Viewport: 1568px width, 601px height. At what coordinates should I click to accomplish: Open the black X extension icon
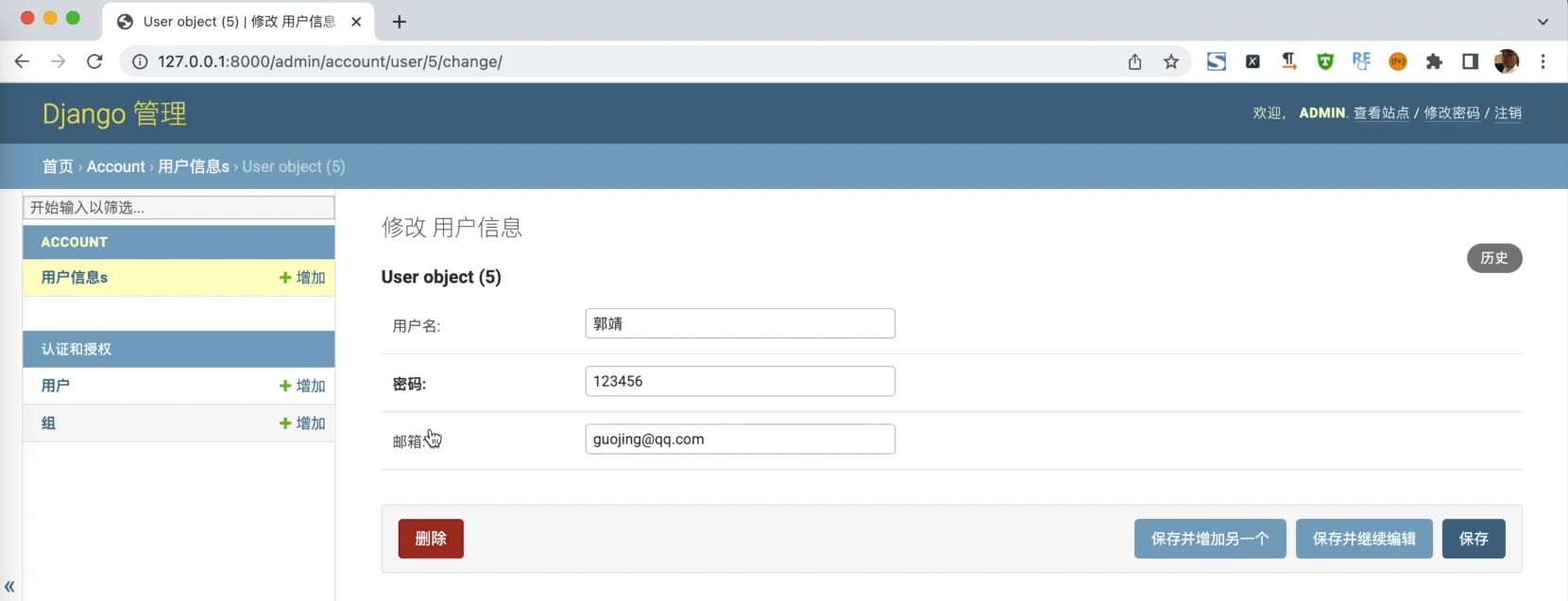point(1253,61)
